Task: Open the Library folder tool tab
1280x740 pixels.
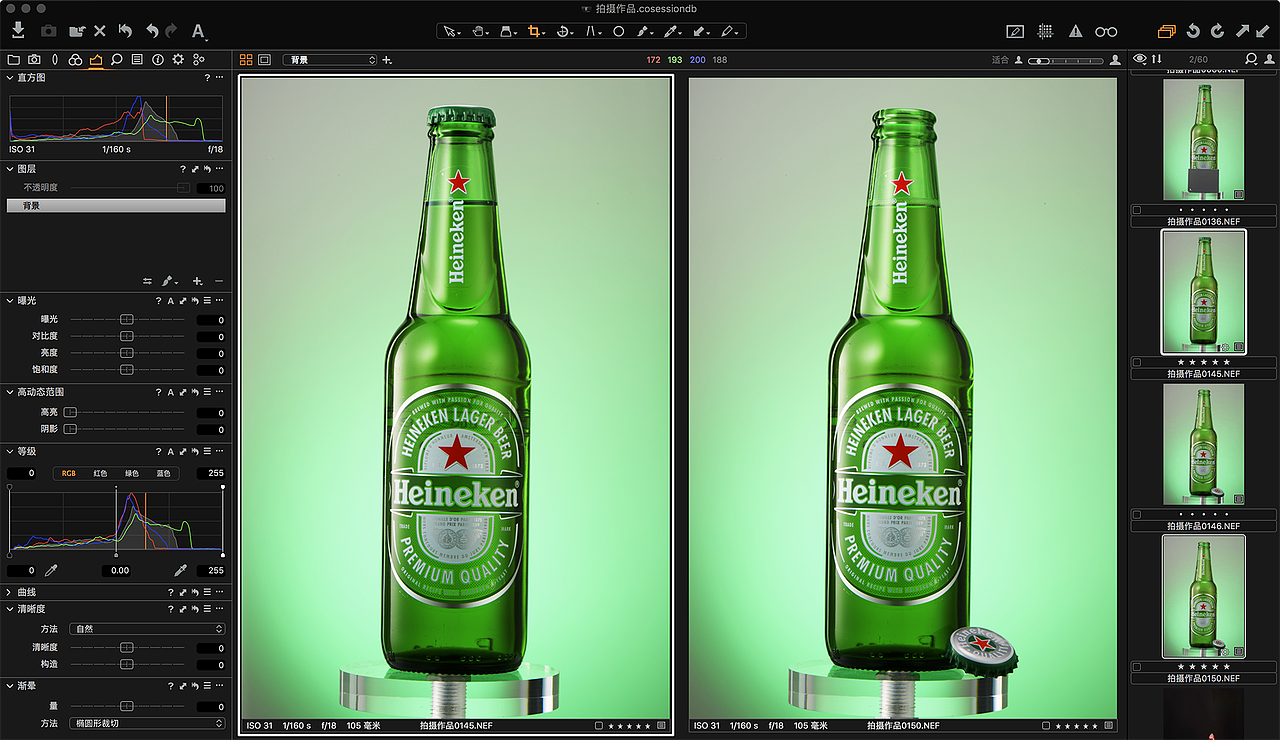Action: (14, 59)
